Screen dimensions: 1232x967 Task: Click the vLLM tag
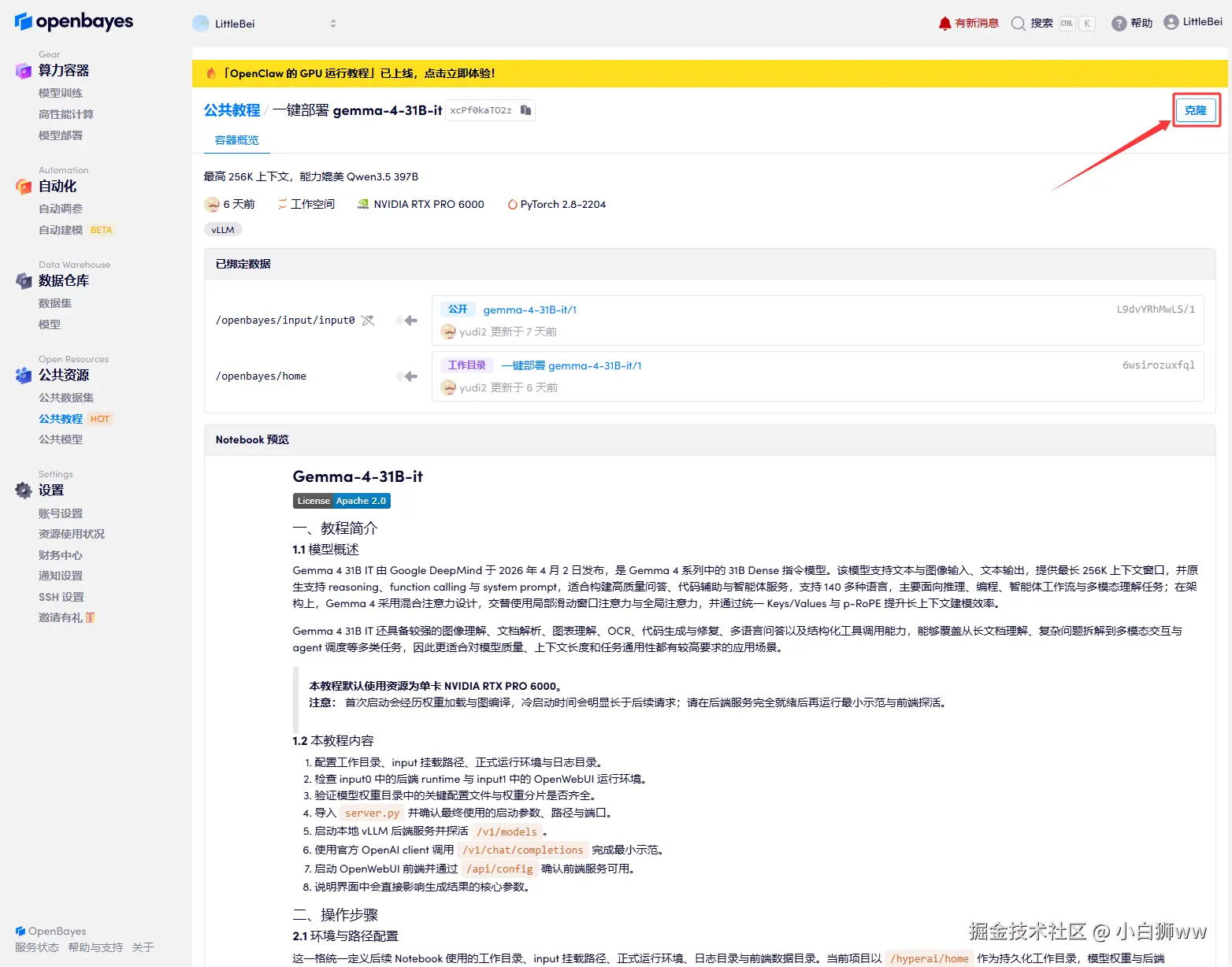223,230
